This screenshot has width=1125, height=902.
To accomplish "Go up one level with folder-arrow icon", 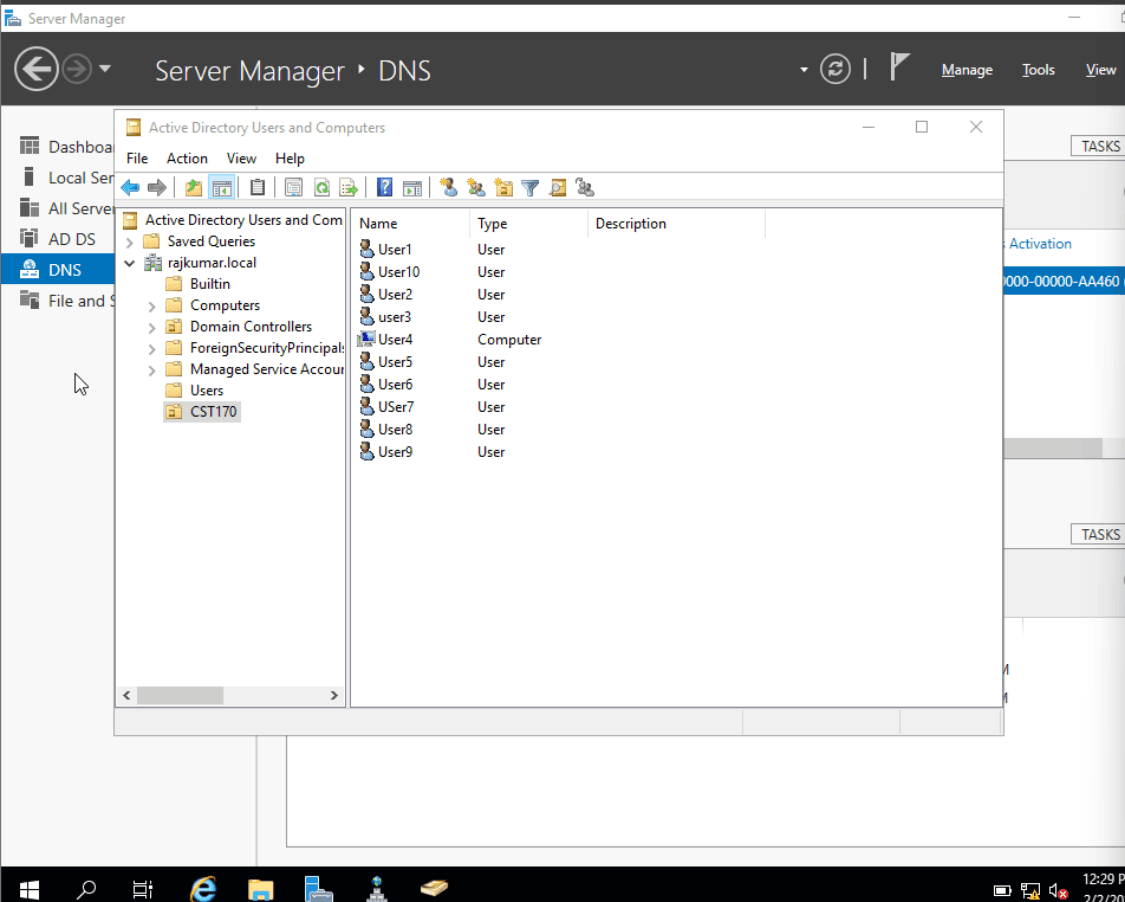I will click(x=194, y=188).
